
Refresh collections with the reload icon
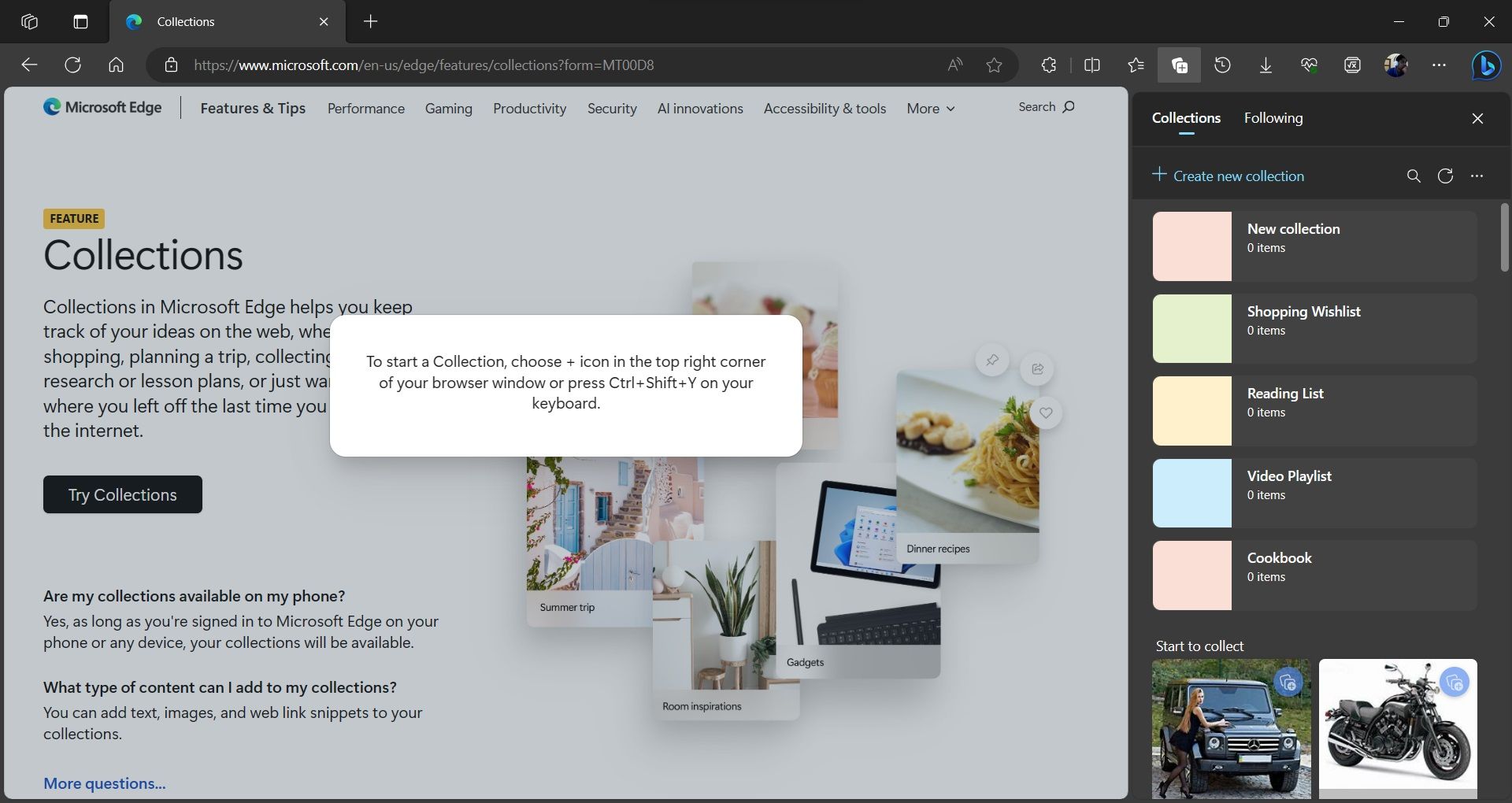pos(1446,176)
